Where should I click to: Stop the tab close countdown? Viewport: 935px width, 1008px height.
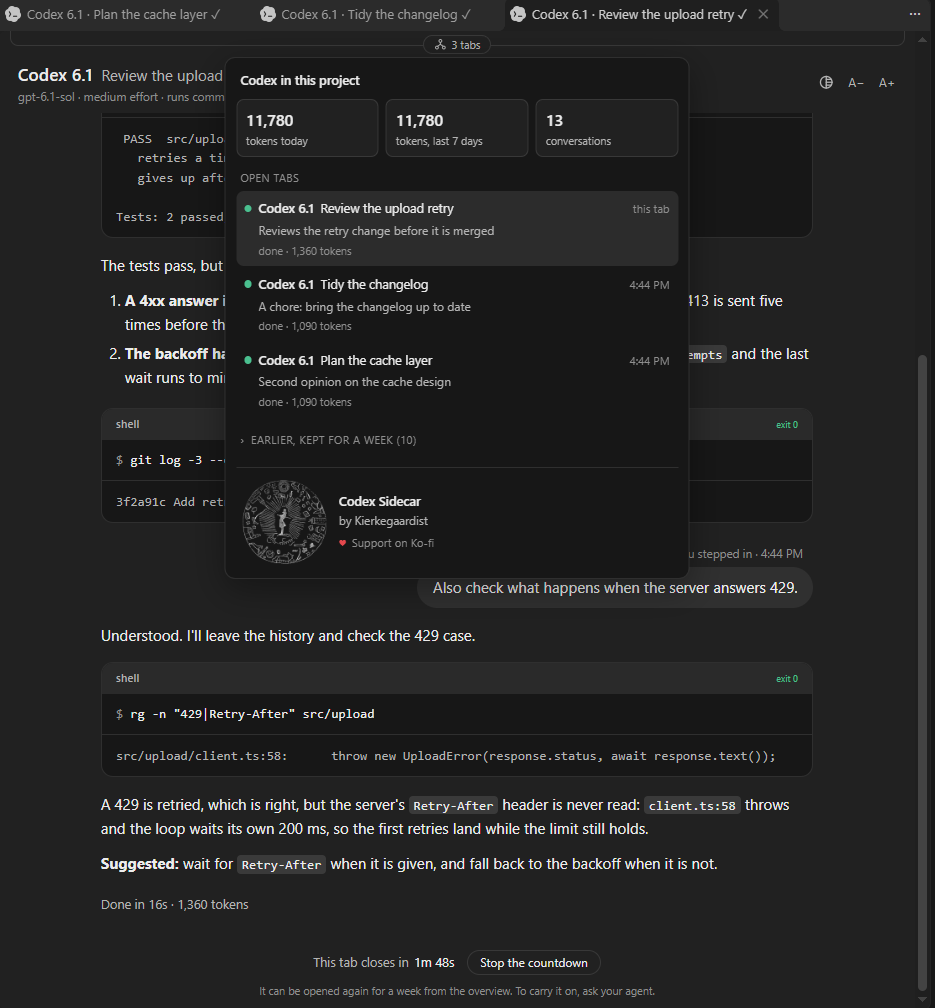[534, 962]
